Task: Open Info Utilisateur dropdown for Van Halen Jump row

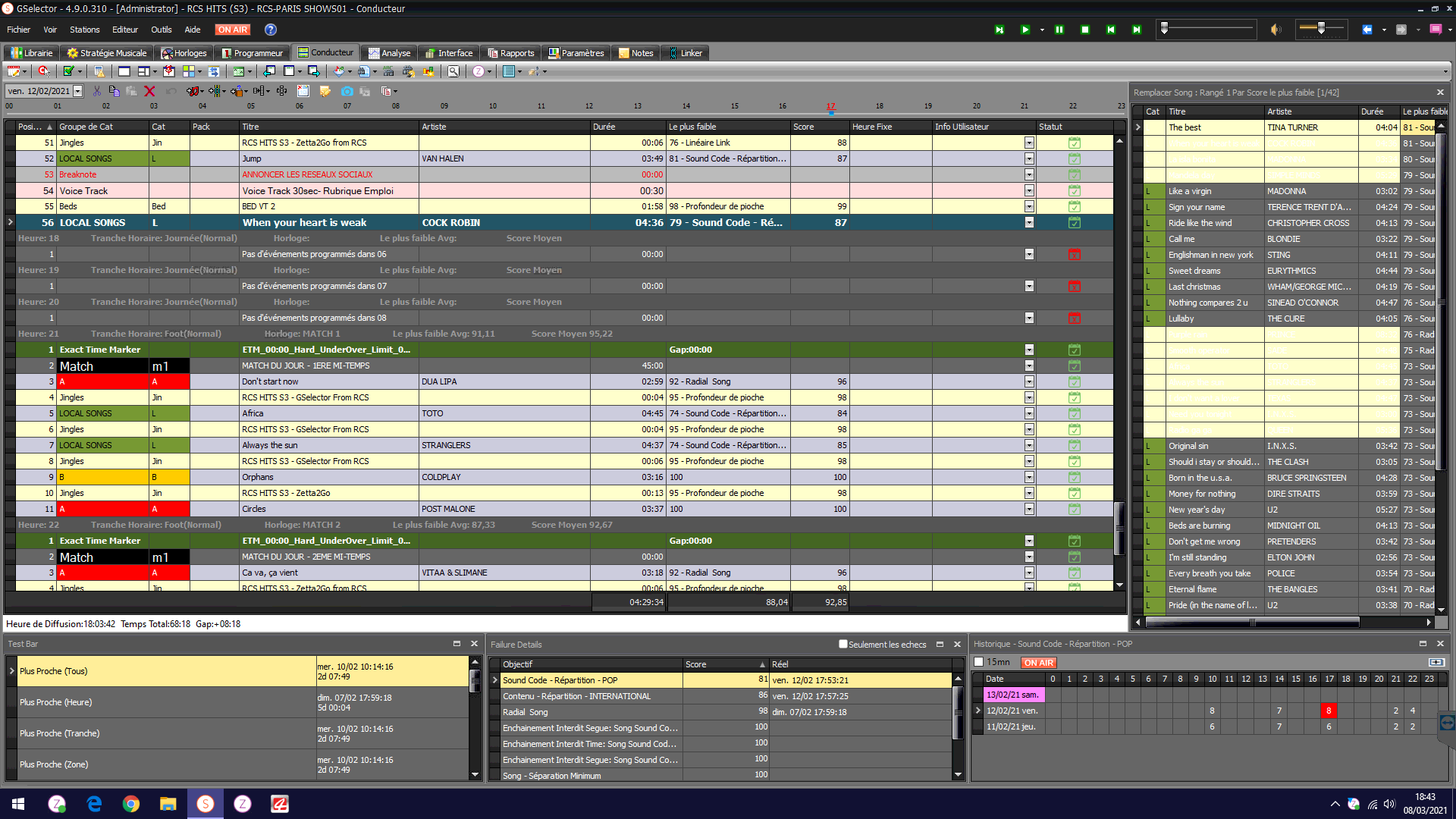Action: [1028, 158]
